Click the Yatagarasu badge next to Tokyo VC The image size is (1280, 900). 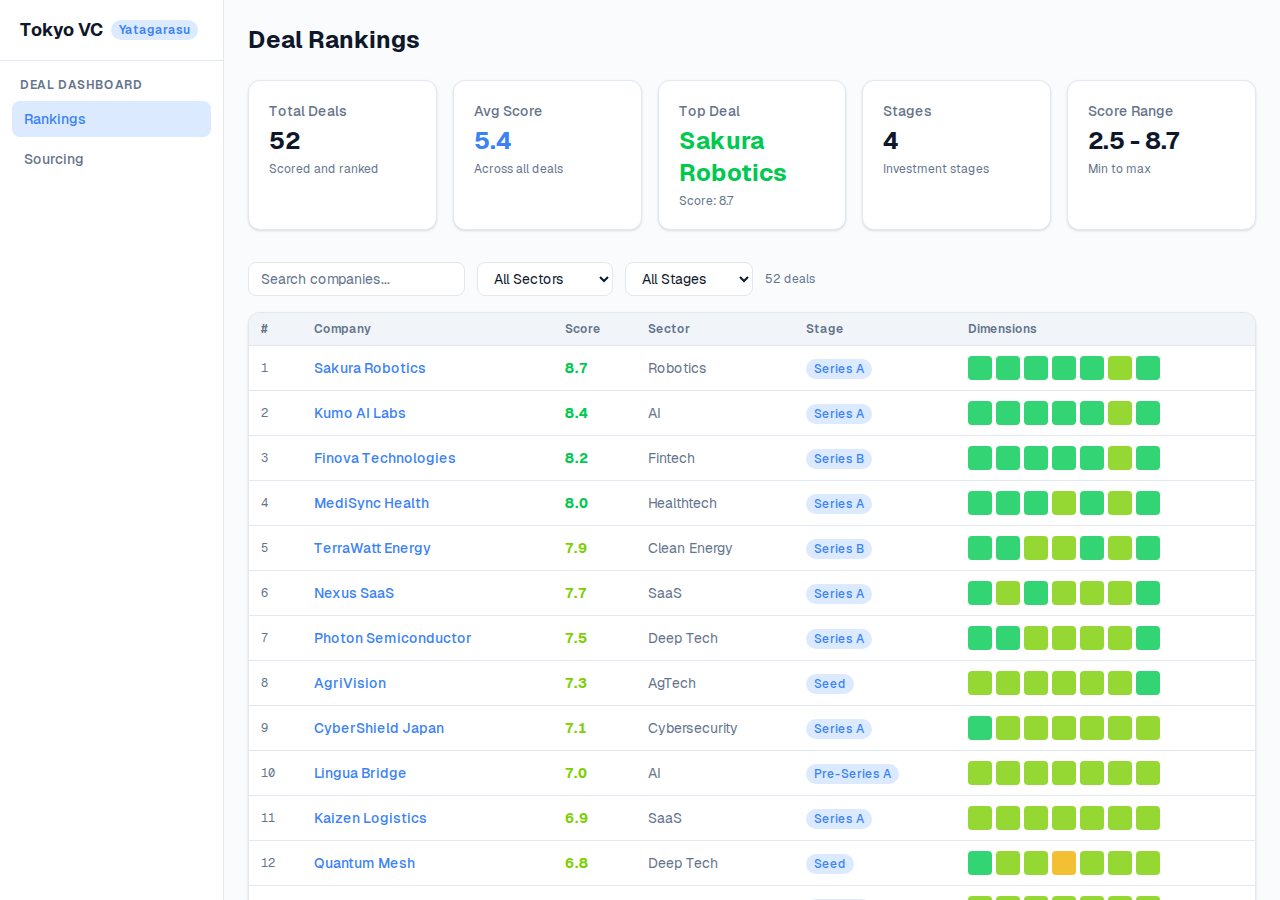154,30
